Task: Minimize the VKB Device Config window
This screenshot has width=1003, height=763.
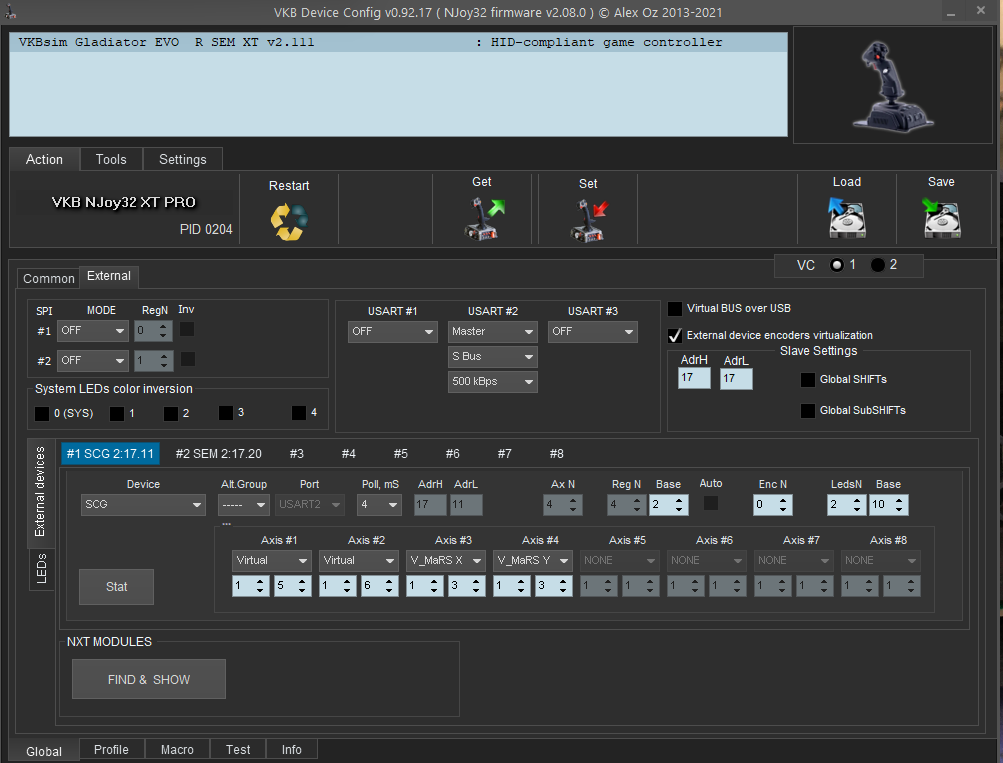Action: click(951, 12)
